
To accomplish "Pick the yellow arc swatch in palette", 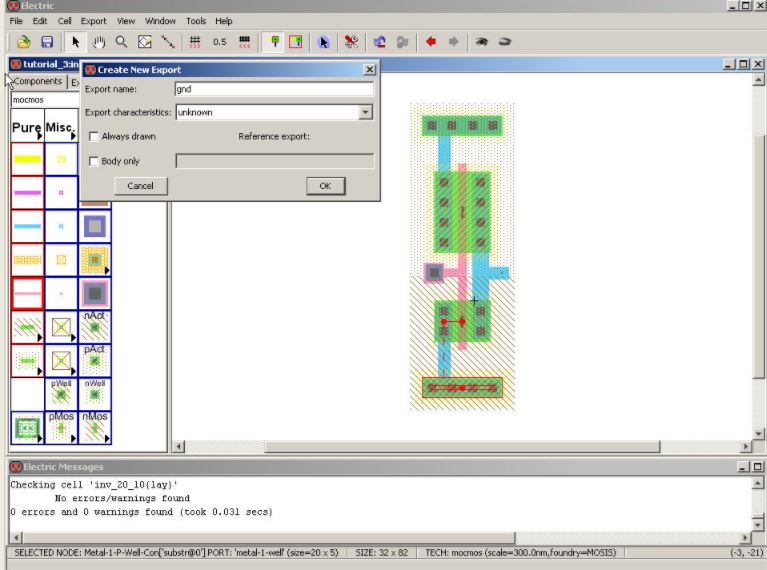I will tap(27, 159).
